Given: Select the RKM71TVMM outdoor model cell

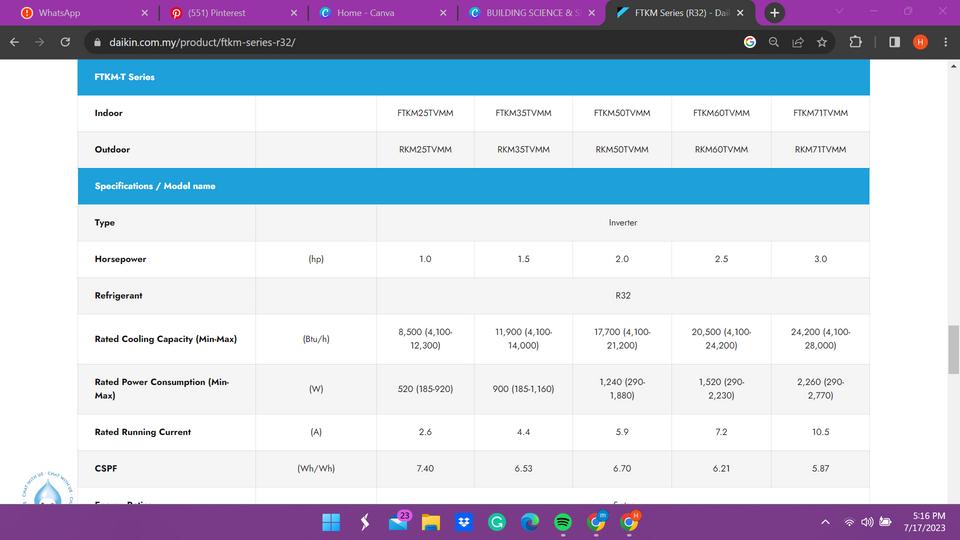Looking at the screenshot, I should click(820, 149).
